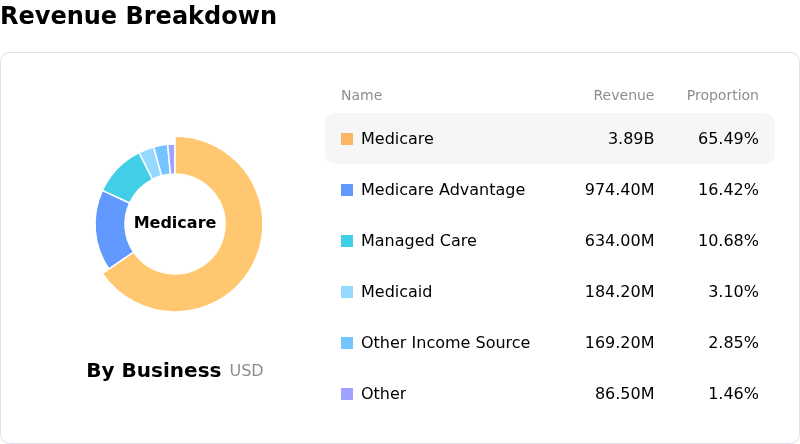This screenshot has width=800, height=444.
Task: Select the Medicare row label
Action: [x=397, y=139]
